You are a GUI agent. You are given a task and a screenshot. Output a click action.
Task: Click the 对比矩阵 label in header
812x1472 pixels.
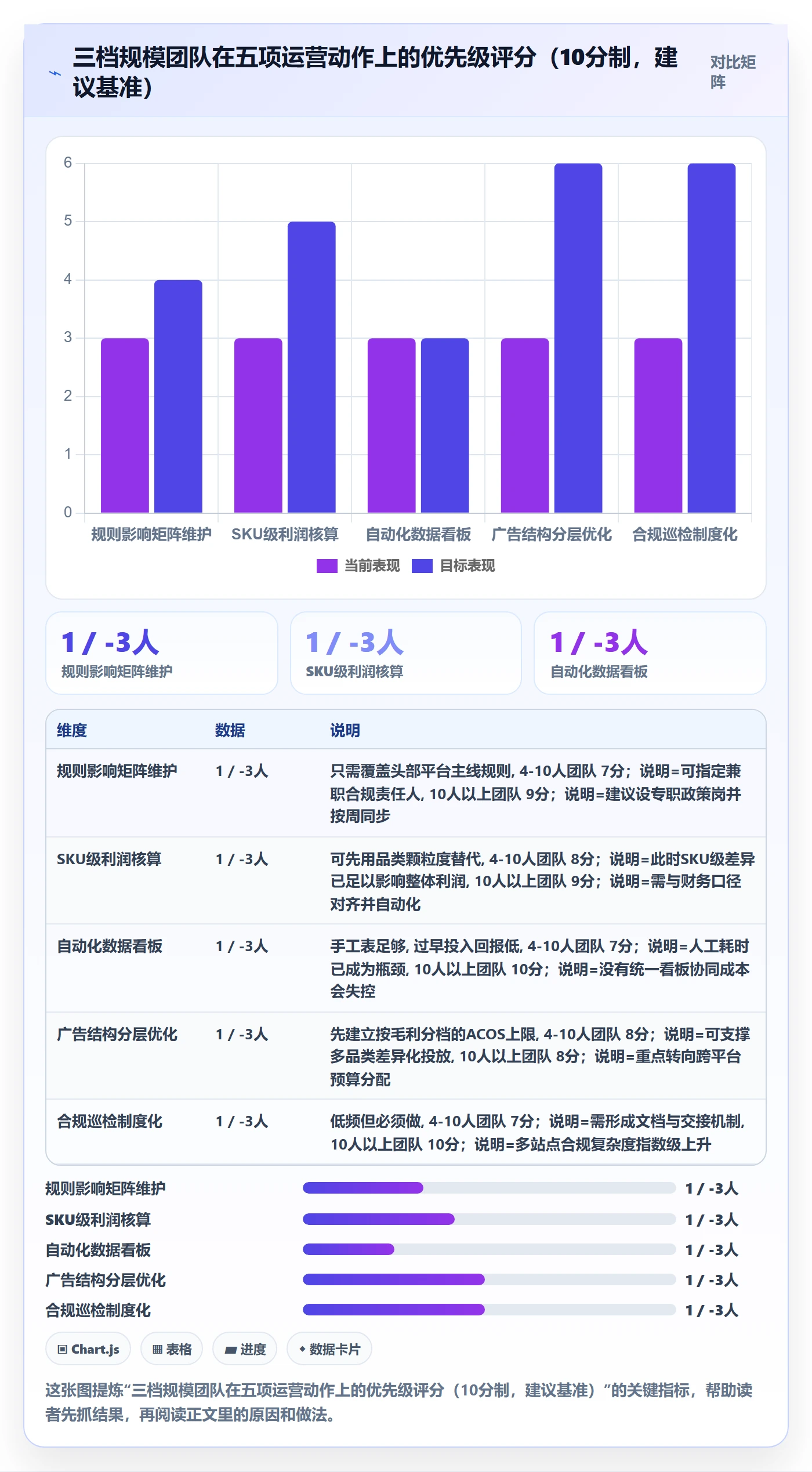pyautogui.click(x=733, y=72)
